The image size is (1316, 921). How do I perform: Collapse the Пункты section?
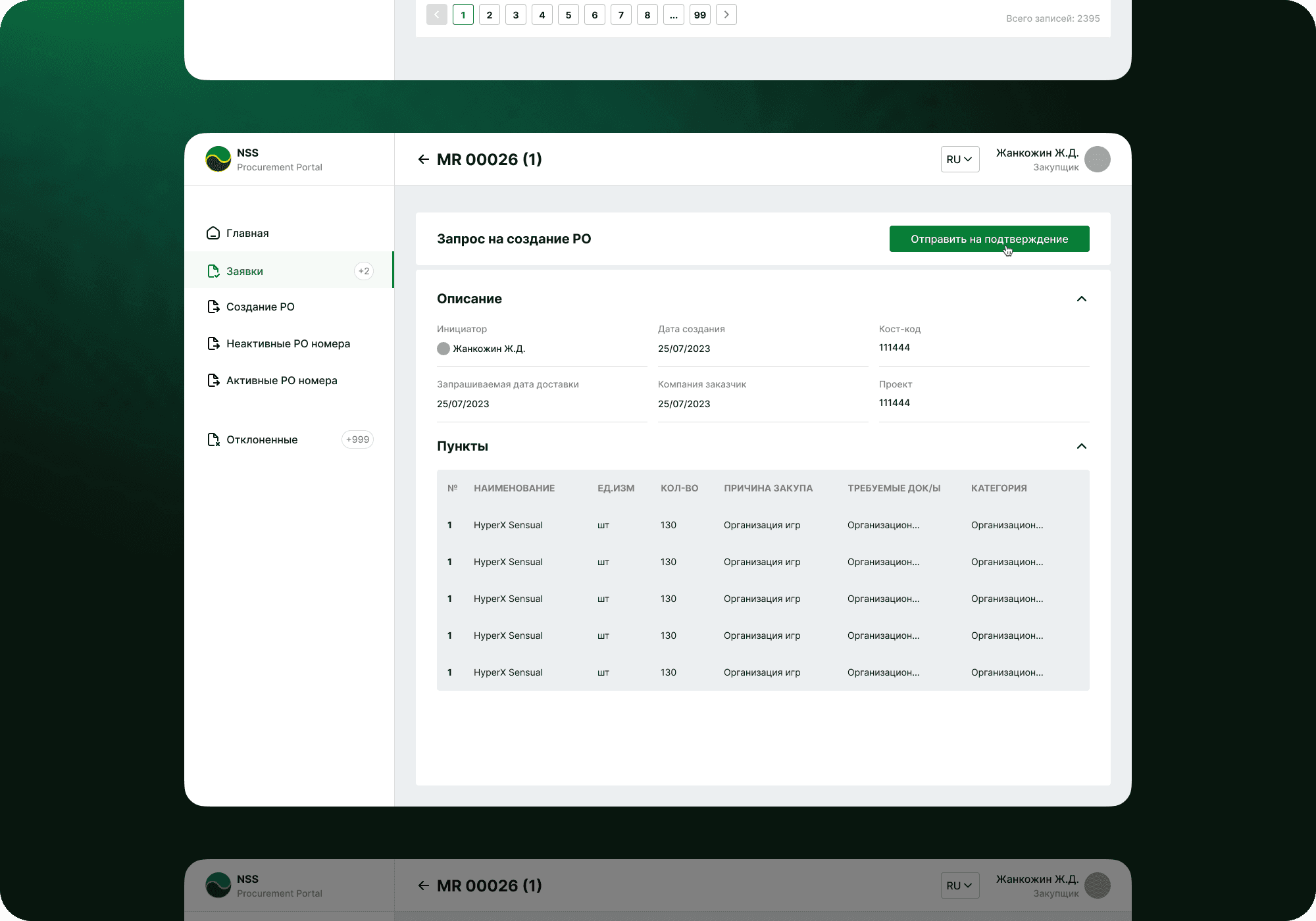tap(1081, 446)
